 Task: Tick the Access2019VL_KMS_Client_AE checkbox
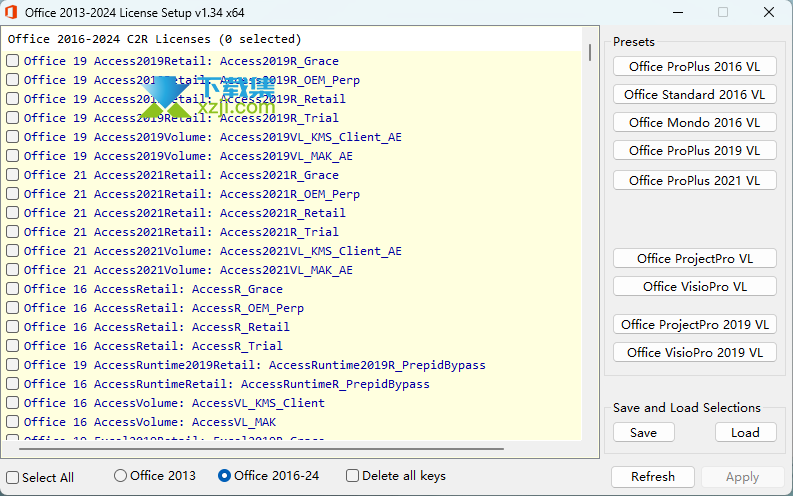tap(13, 137)
